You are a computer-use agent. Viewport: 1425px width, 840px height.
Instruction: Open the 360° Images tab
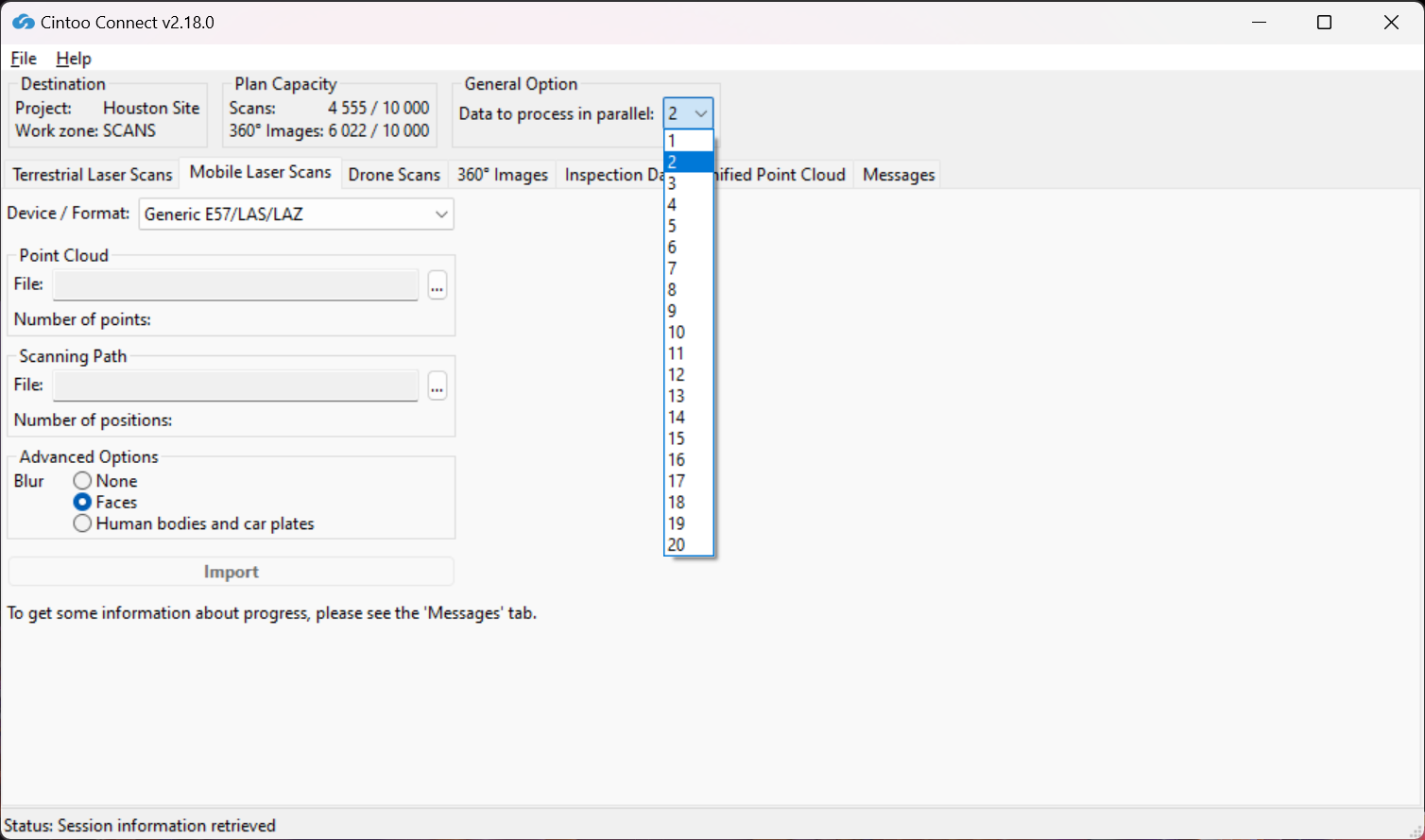[503, 175]
